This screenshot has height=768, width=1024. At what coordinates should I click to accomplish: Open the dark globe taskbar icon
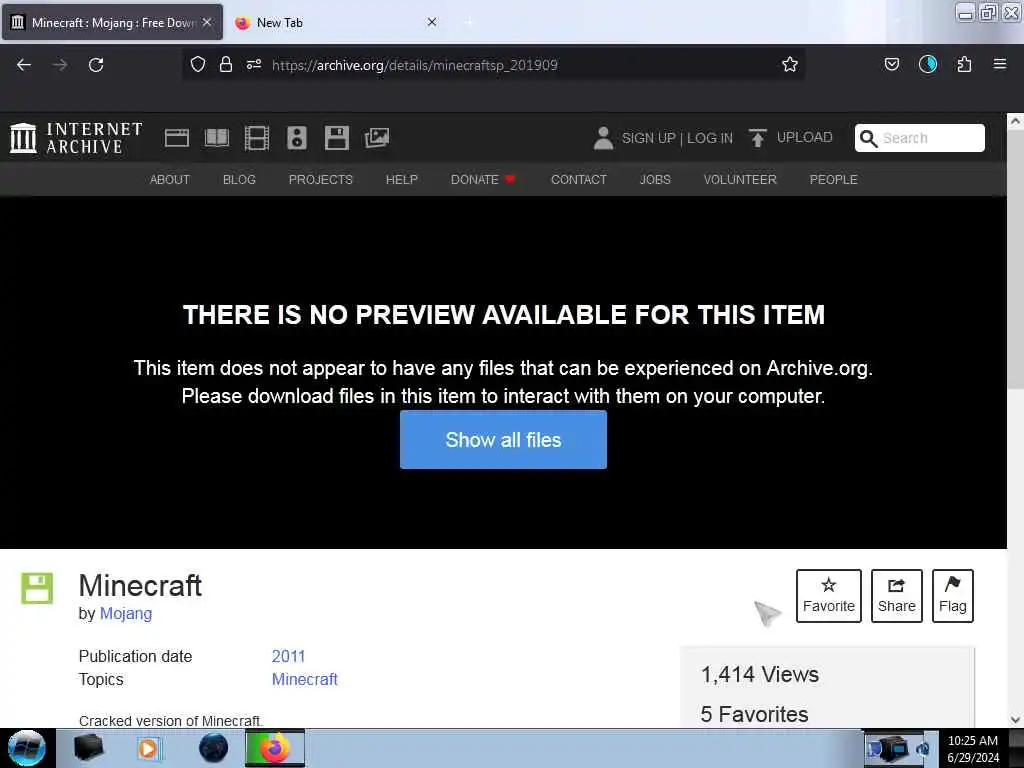click(x=214, y=748)
